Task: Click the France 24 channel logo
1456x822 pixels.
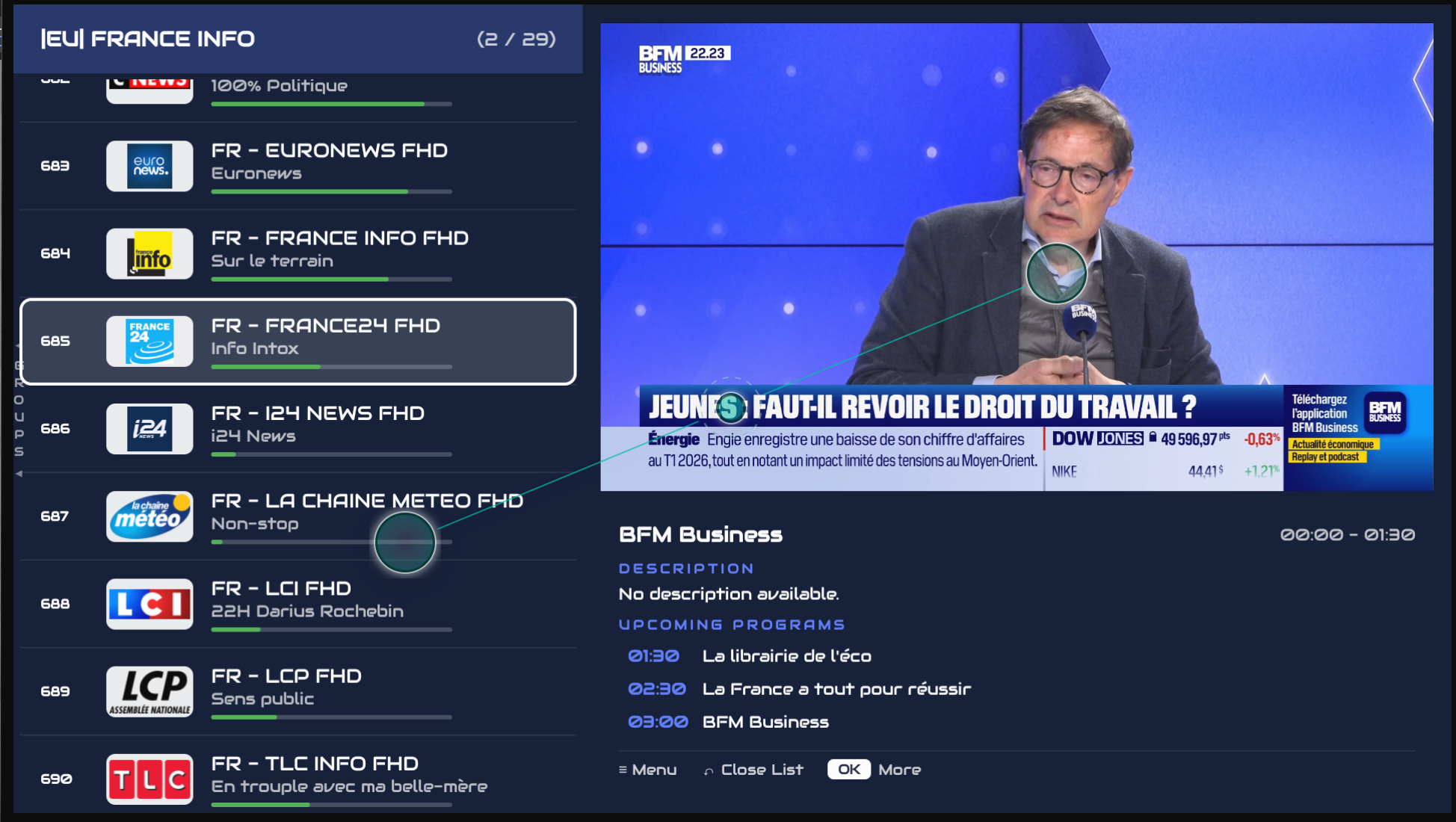Action: pos(149,342)
